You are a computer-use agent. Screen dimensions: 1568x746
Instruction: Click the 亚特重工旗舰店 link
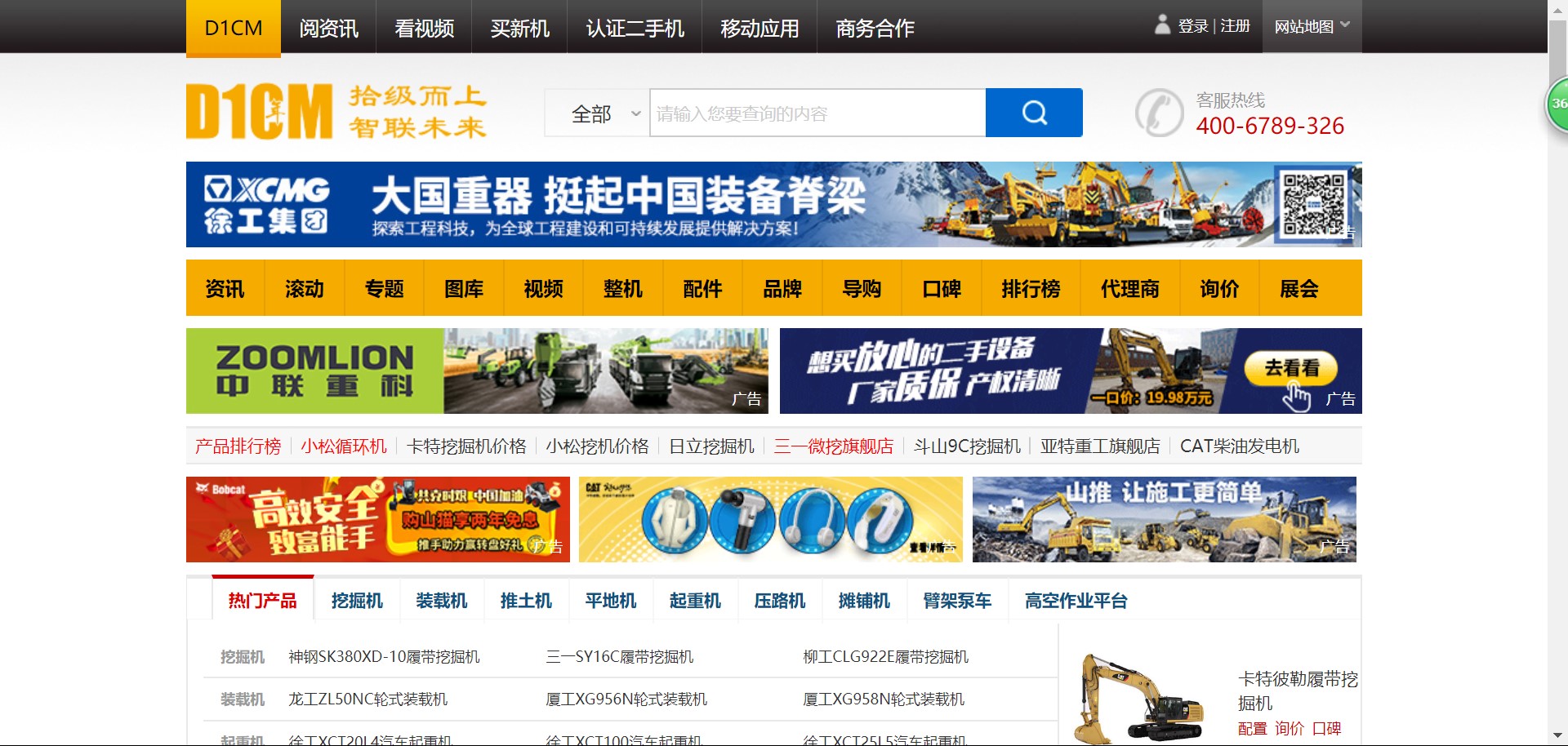[x=1100, y=446]
